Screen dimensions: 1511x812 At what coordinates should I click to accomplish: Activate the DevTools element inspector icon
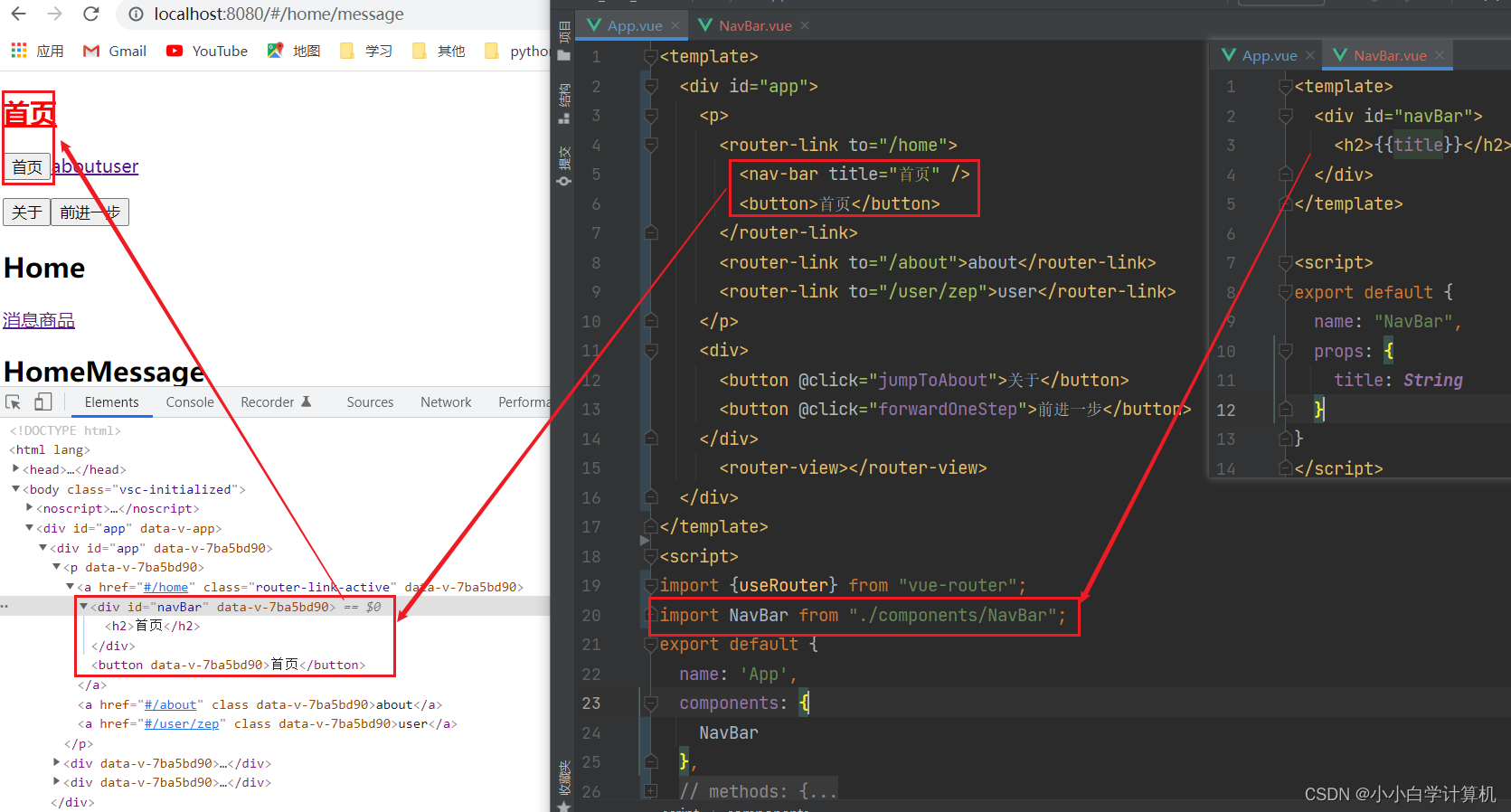14,402
